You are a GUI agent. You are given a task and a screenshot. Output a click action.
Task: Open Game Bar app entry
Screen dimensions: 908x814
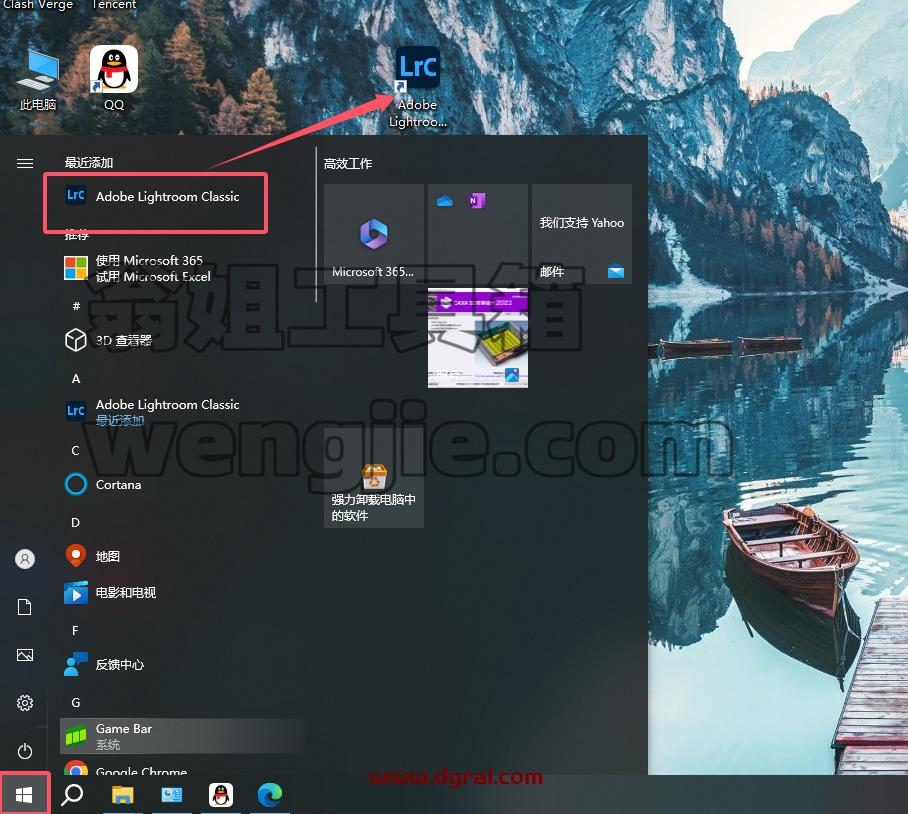[x=182, y=736]
